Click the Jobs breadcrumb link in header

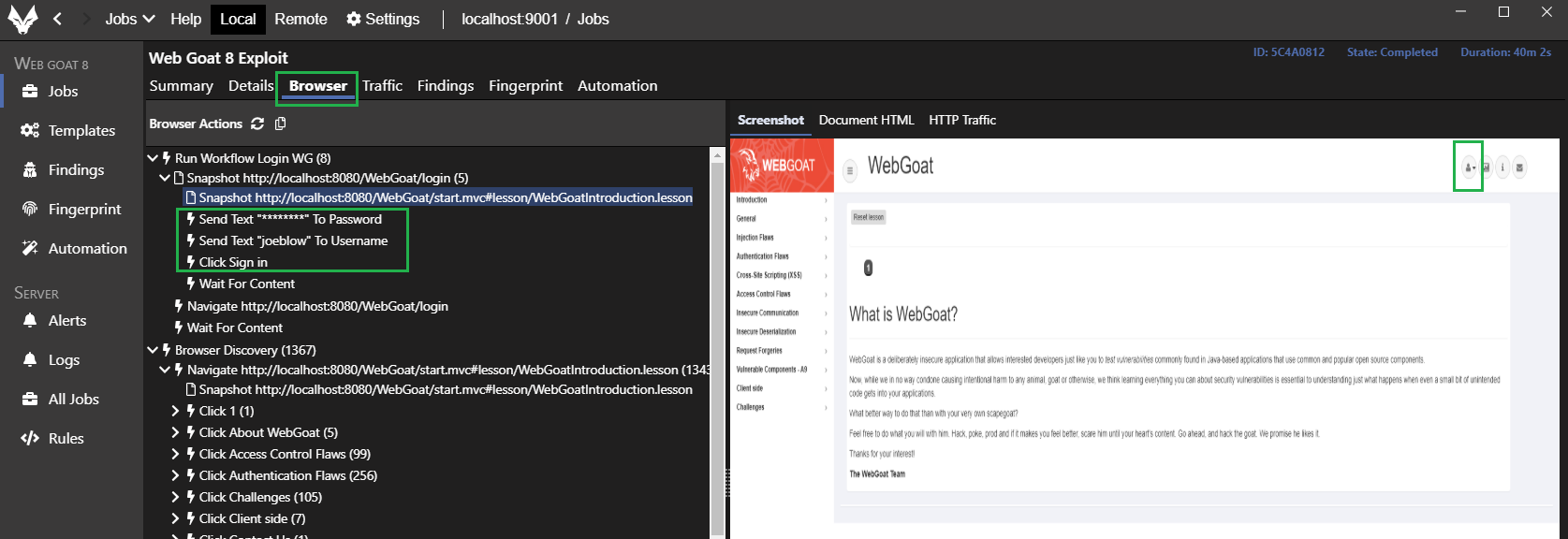pos(593,19)
